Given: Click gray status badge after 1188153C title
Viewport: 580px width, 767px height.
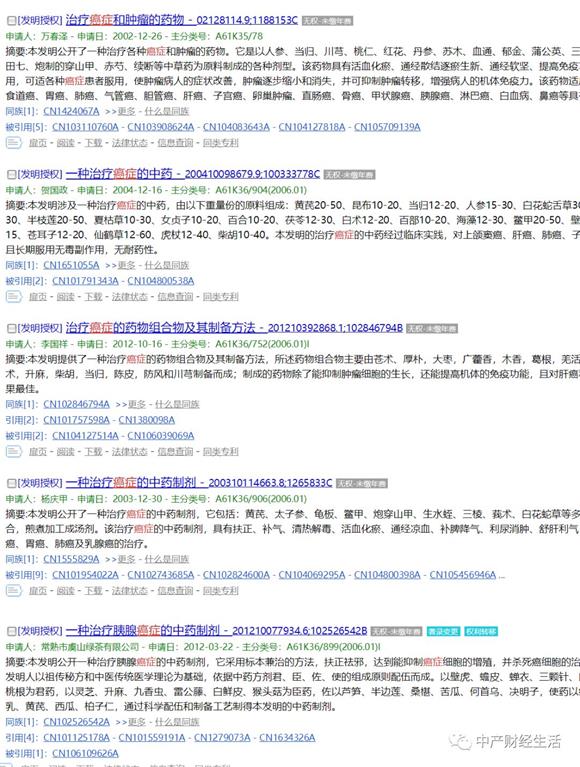Looking at the screenshot, I should click(x=327, y=21).
